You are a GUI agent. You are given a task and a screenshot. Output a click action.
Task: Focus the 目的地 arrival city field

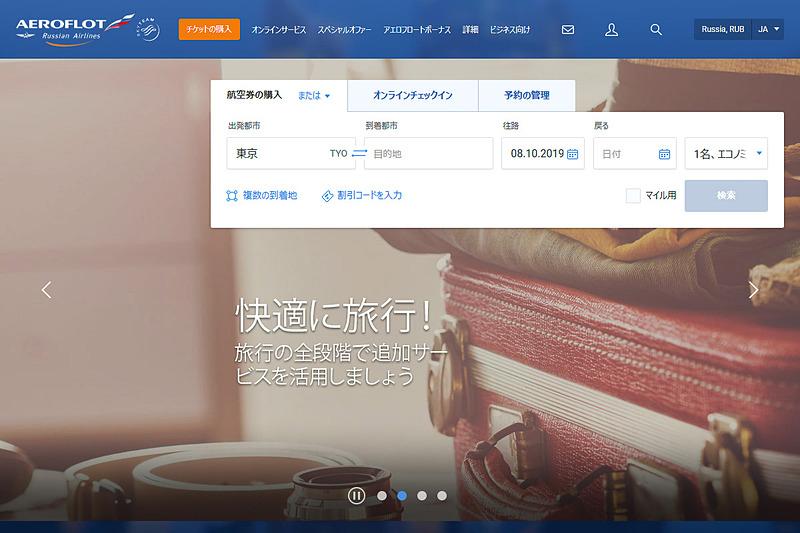point(429,153)
